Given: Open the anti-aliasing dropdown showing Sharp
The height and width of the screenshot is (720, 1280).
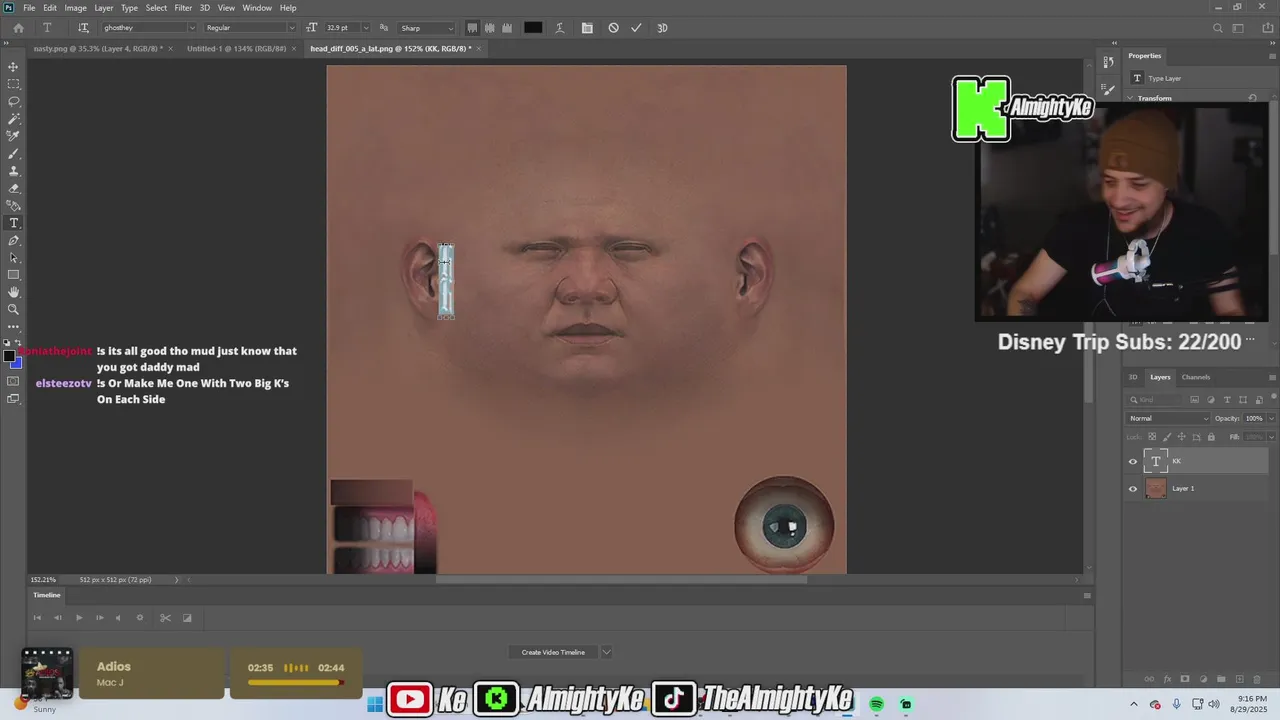Looking at the screenshot, I should 426,28.
